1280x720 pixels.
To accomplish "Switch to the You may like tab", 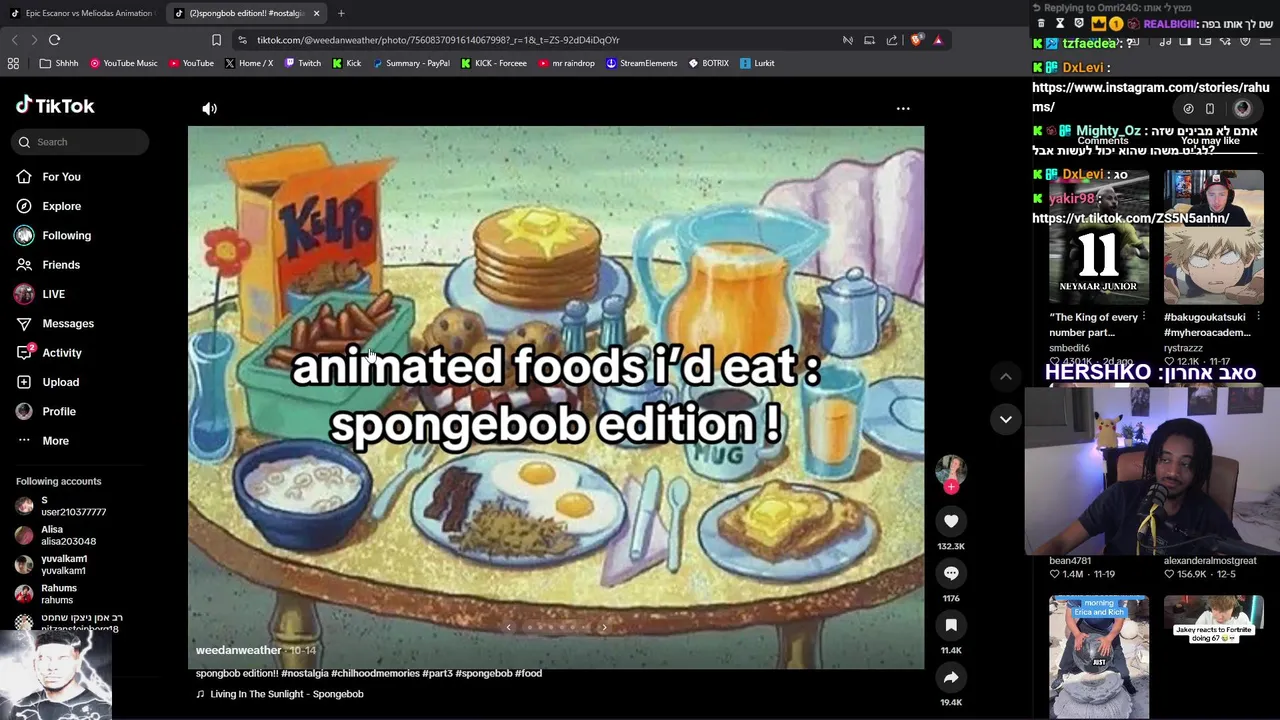I will click(1210, 140).
